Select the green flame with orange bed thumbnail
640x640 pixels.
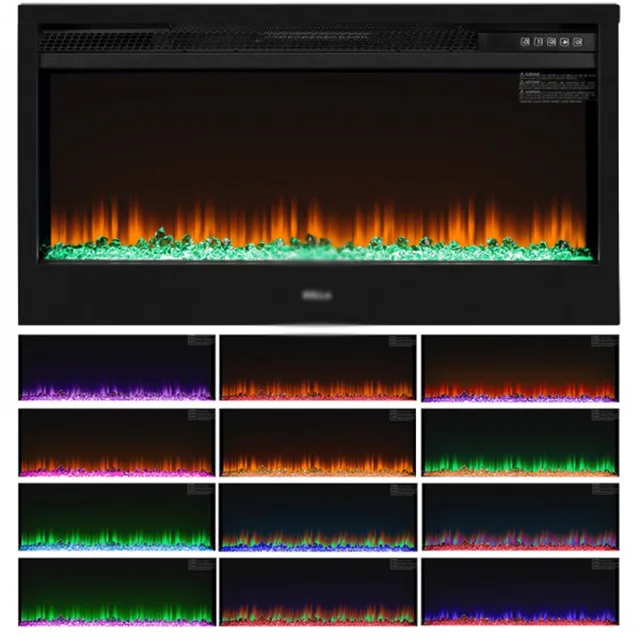click(520, 442)
